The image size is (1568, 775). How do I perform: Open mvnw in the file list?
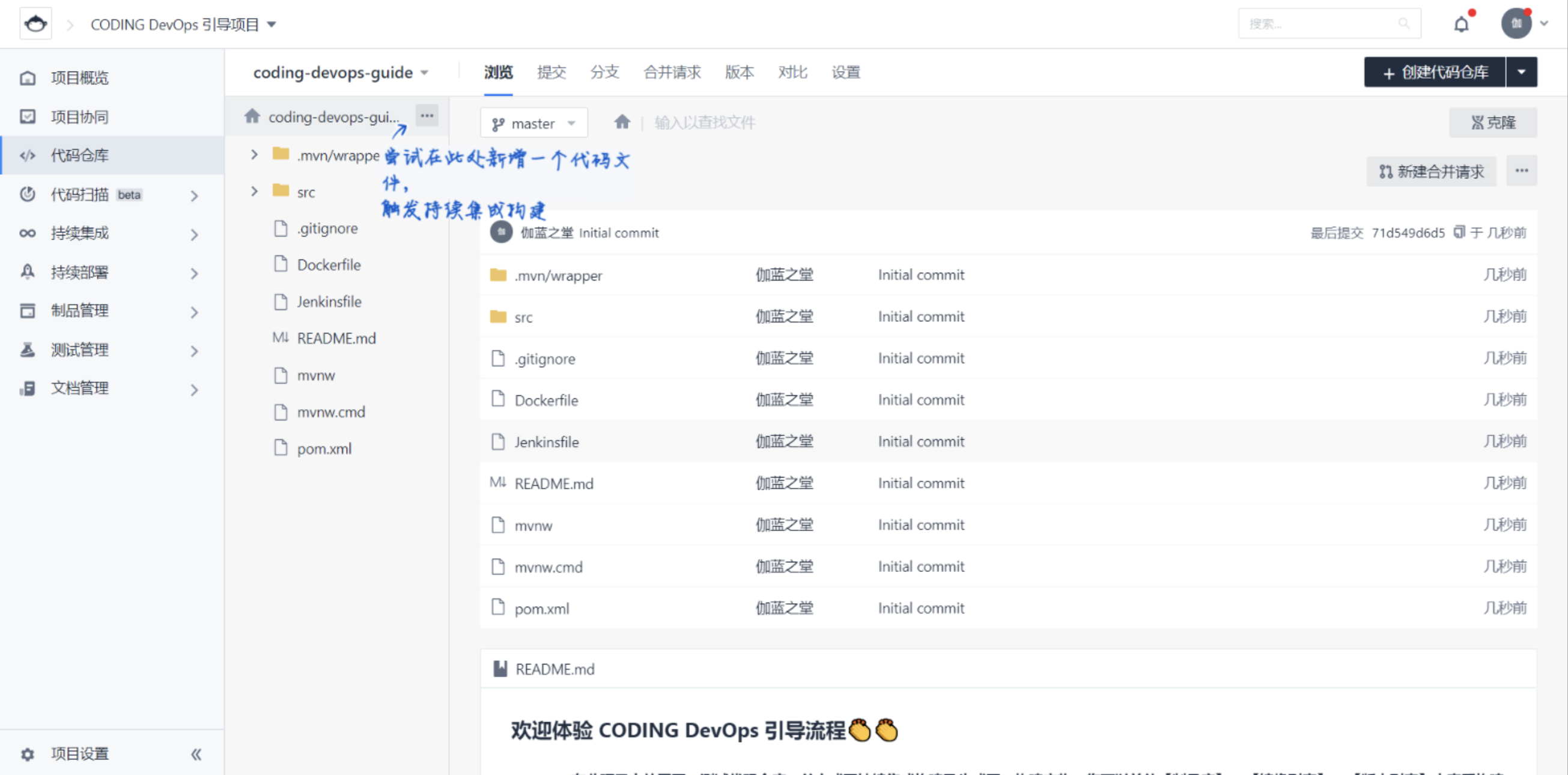click(533, 526)
